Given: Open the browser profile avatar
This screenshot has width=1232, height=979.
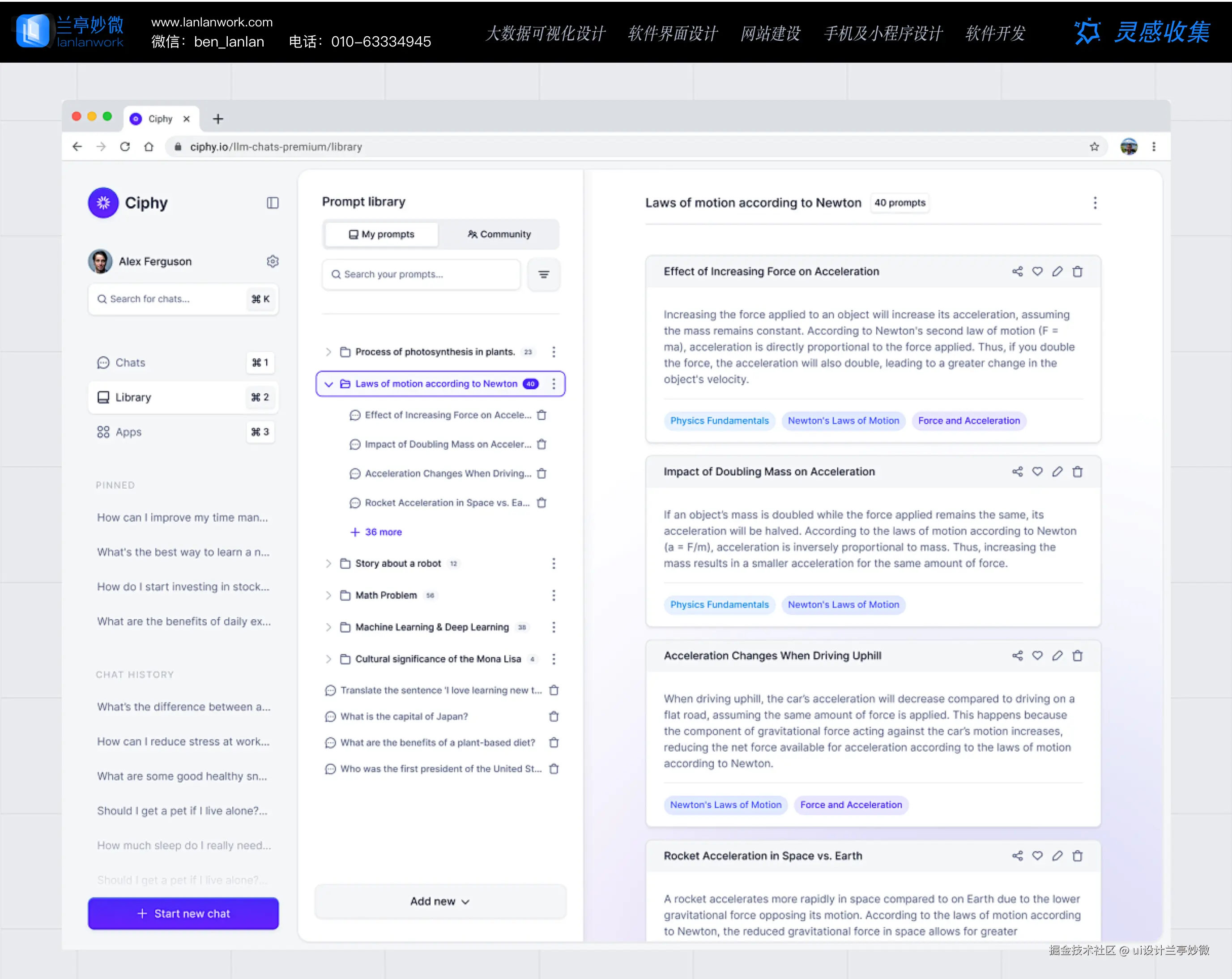Looking at the screenshot, I should click(1129, 147).
